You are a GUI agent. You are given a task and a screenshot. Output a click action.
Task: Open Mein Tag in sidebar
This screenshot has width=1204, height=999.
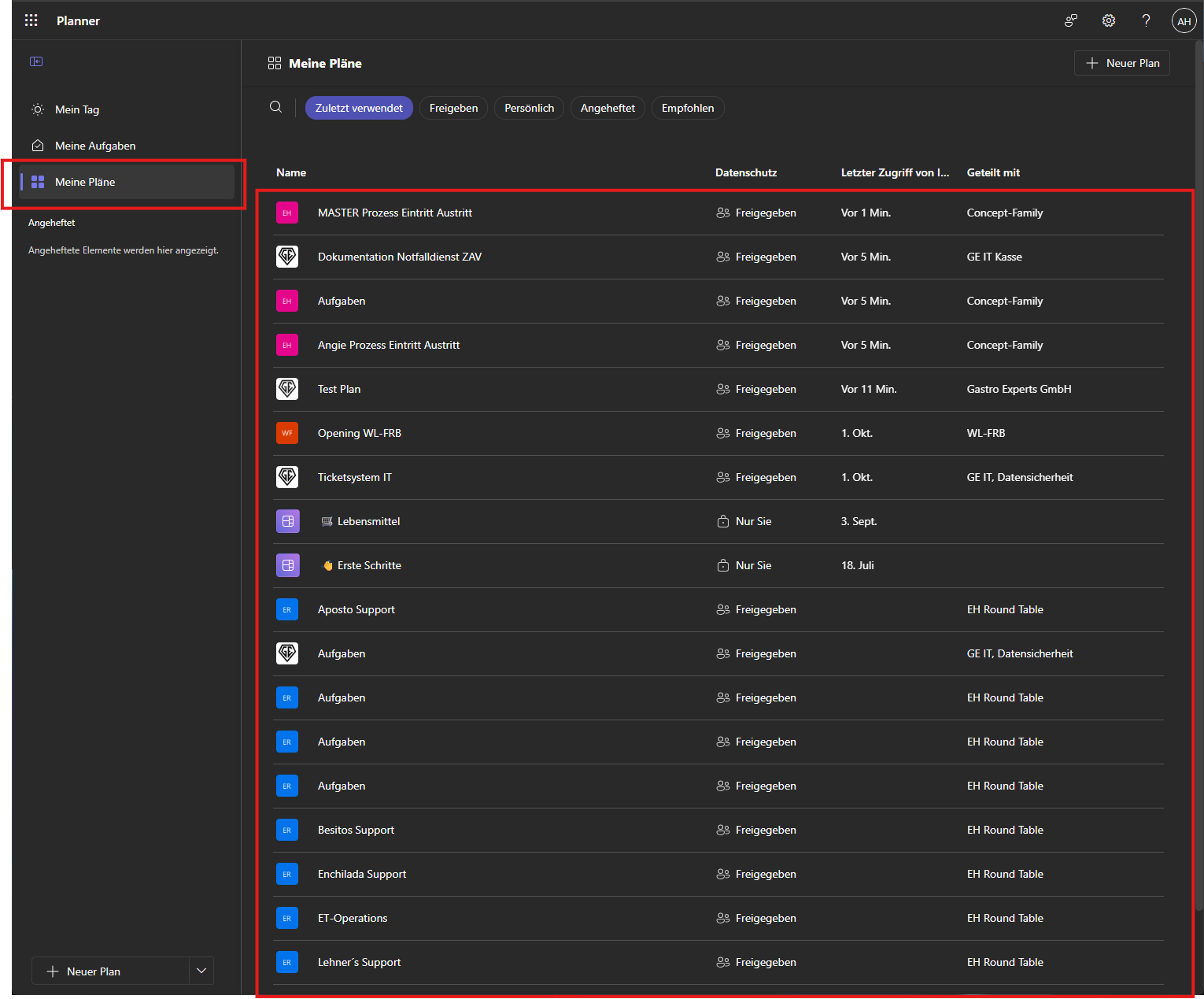(77, 109)
